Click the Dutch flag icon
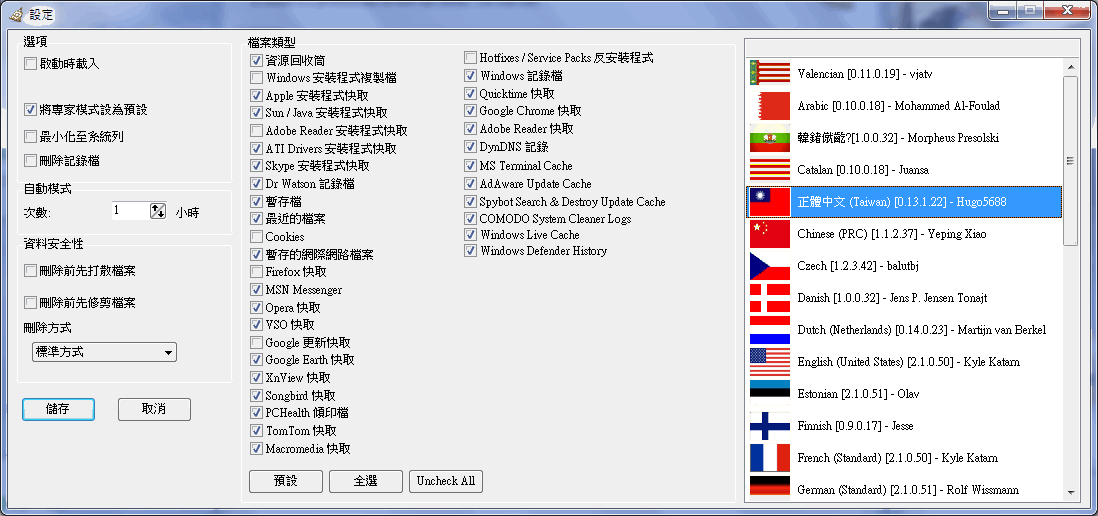This screenshot has height=516, width=1098. [x=770, y=330]
